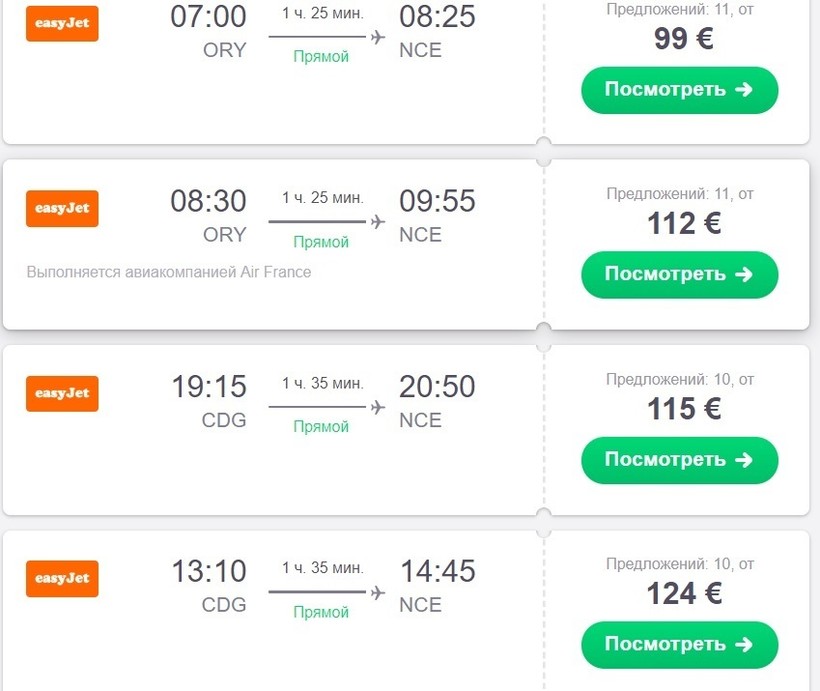Click 08:30 departure time from ORY

(x=208, y=201)
